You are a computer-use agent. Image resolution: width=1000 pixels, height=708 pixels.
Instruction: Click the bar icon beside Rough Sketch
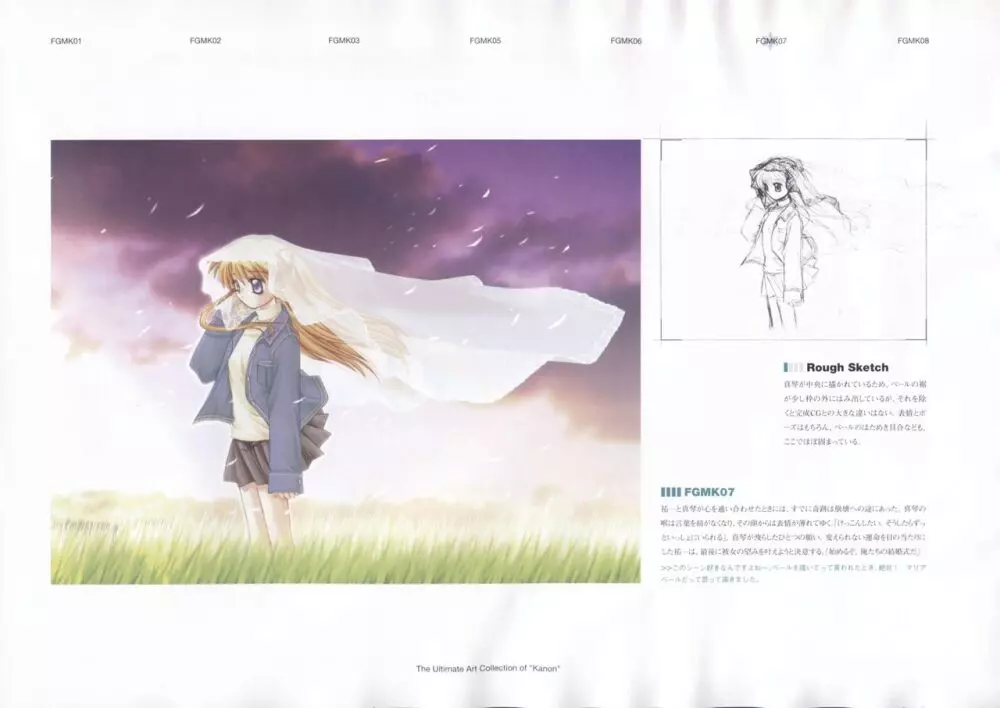(792, 368)
